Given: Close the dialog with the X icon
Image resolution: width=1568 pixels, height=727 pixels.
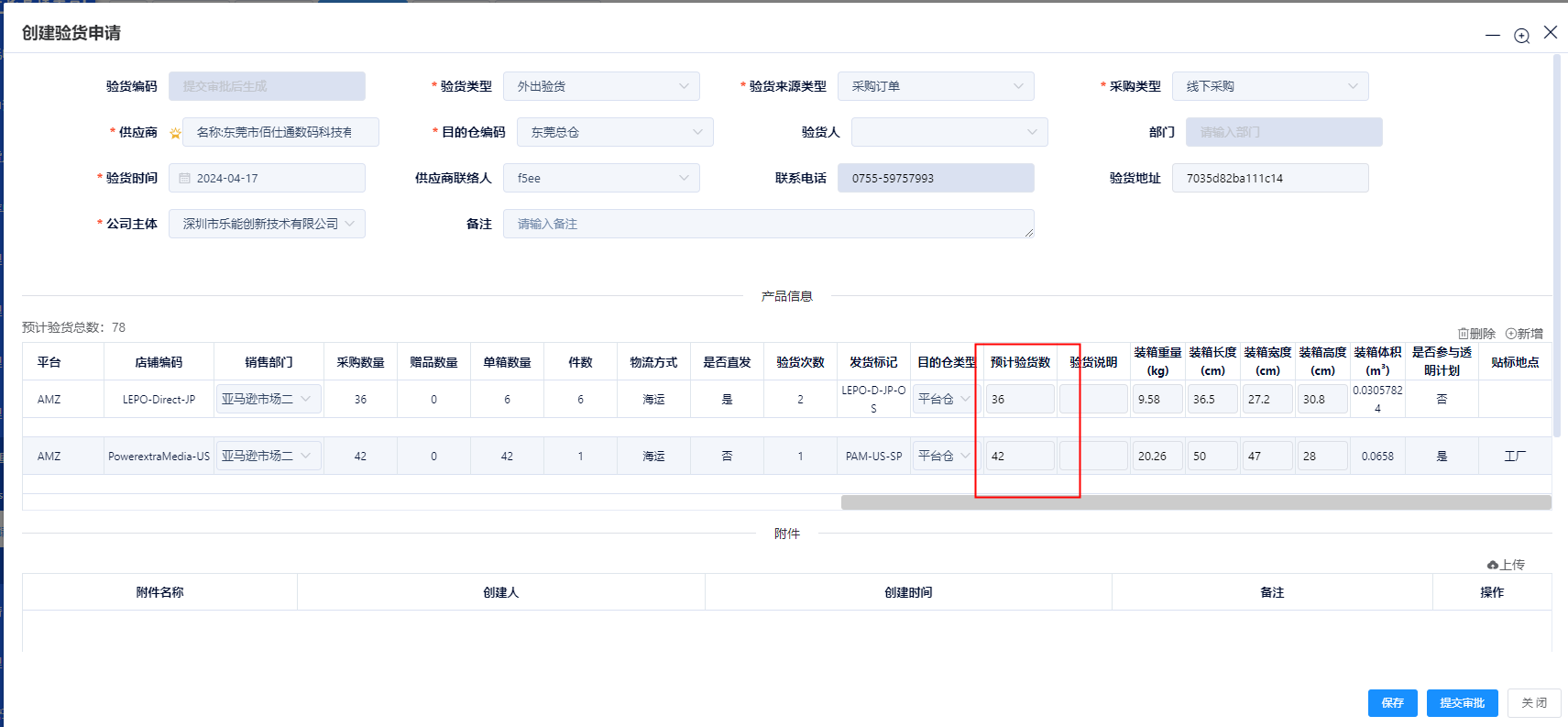Looking at the screenshot, I should [x=1551, y=32].
